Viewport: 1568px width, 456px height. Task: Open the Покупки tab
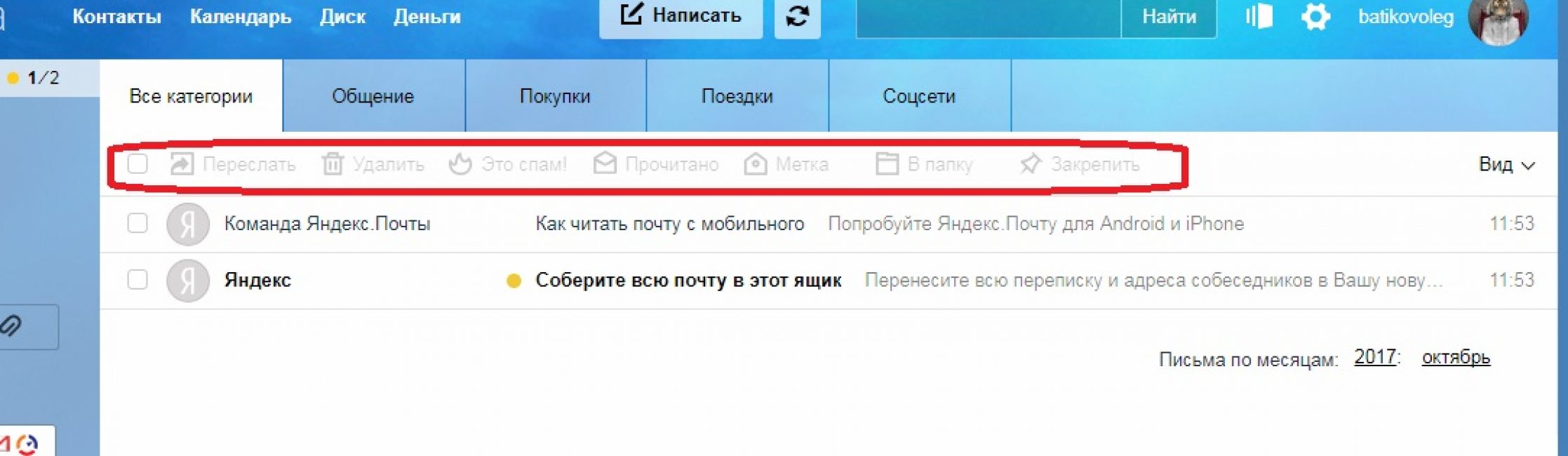[555, 96]
